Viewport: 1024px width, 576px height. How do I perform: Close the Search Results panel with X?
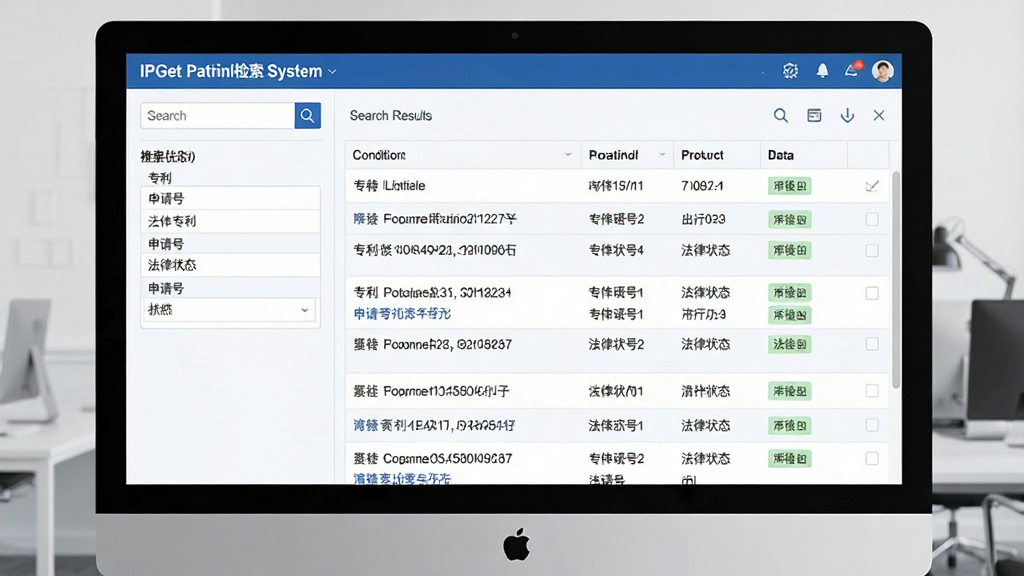click(x=879, y=116)
